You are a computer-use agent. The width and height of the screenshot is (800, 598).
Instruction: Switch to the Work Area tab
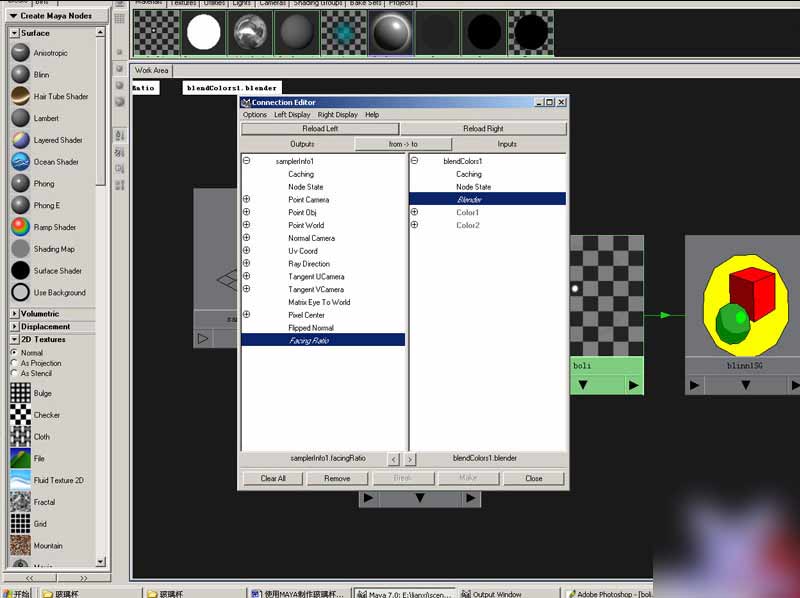click(x=152, y=70)
